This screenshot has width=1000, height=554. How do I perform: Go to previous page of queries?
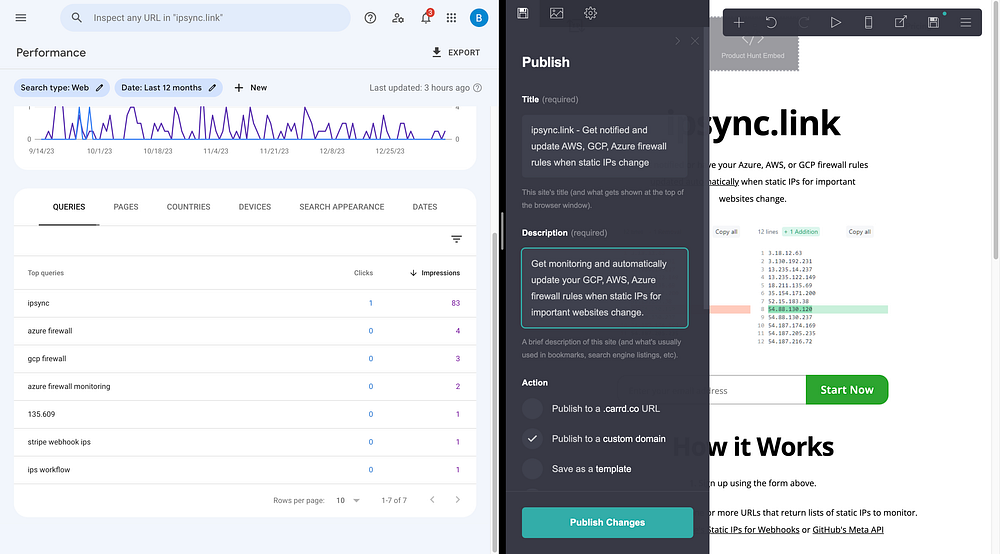[432, 500]
